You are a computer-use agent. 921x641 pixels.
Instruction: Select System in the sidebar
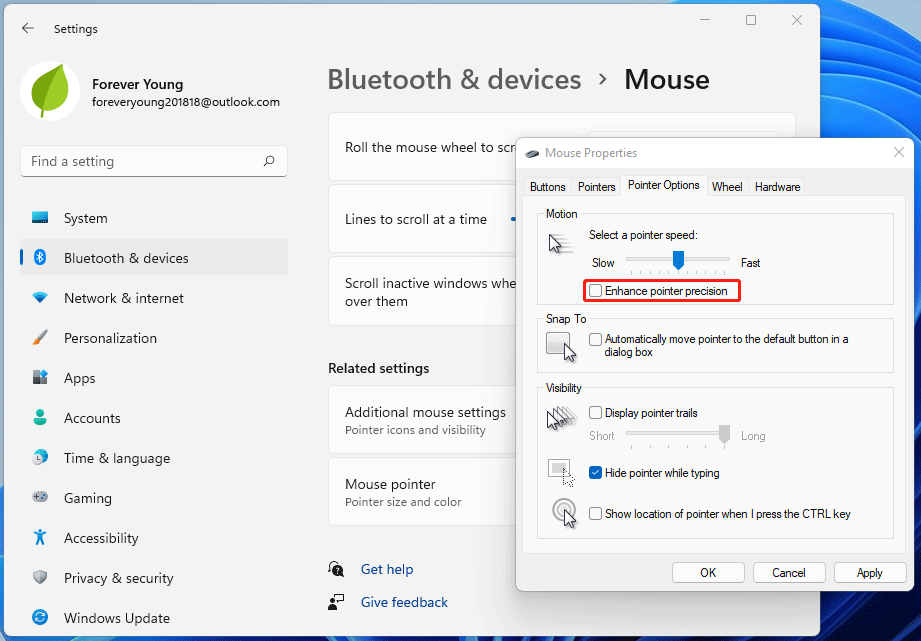pyautogui.click(x=154, y=218)
